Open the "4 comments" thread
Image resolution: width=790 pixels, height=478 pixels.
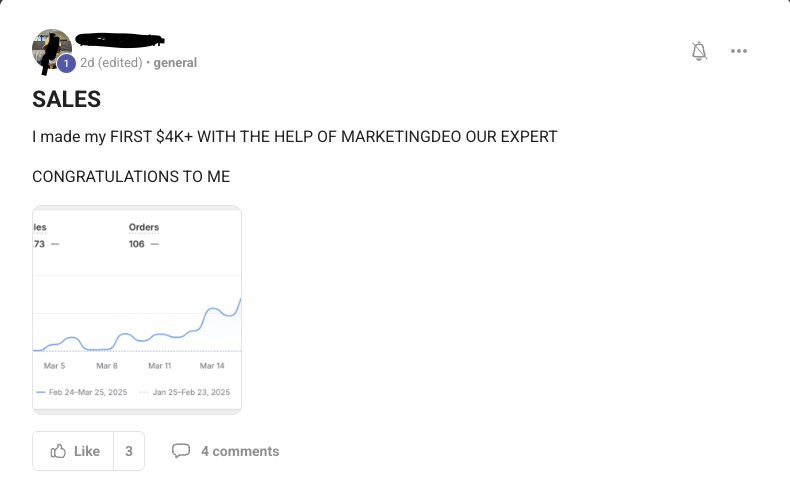[x=240, y=451]
